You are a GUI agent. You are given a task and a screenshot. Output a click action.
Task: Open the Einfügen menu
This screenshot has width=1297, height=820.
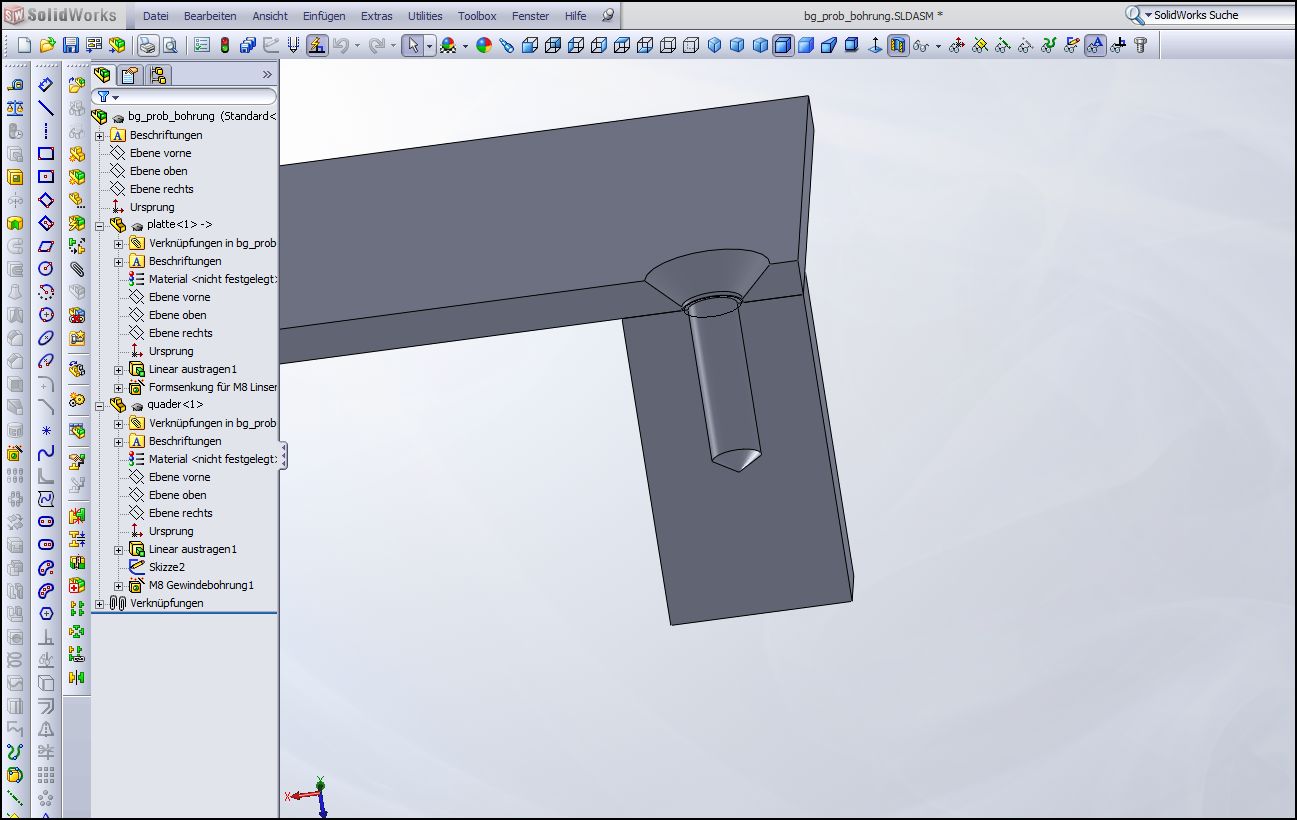[x=323, y=16]
